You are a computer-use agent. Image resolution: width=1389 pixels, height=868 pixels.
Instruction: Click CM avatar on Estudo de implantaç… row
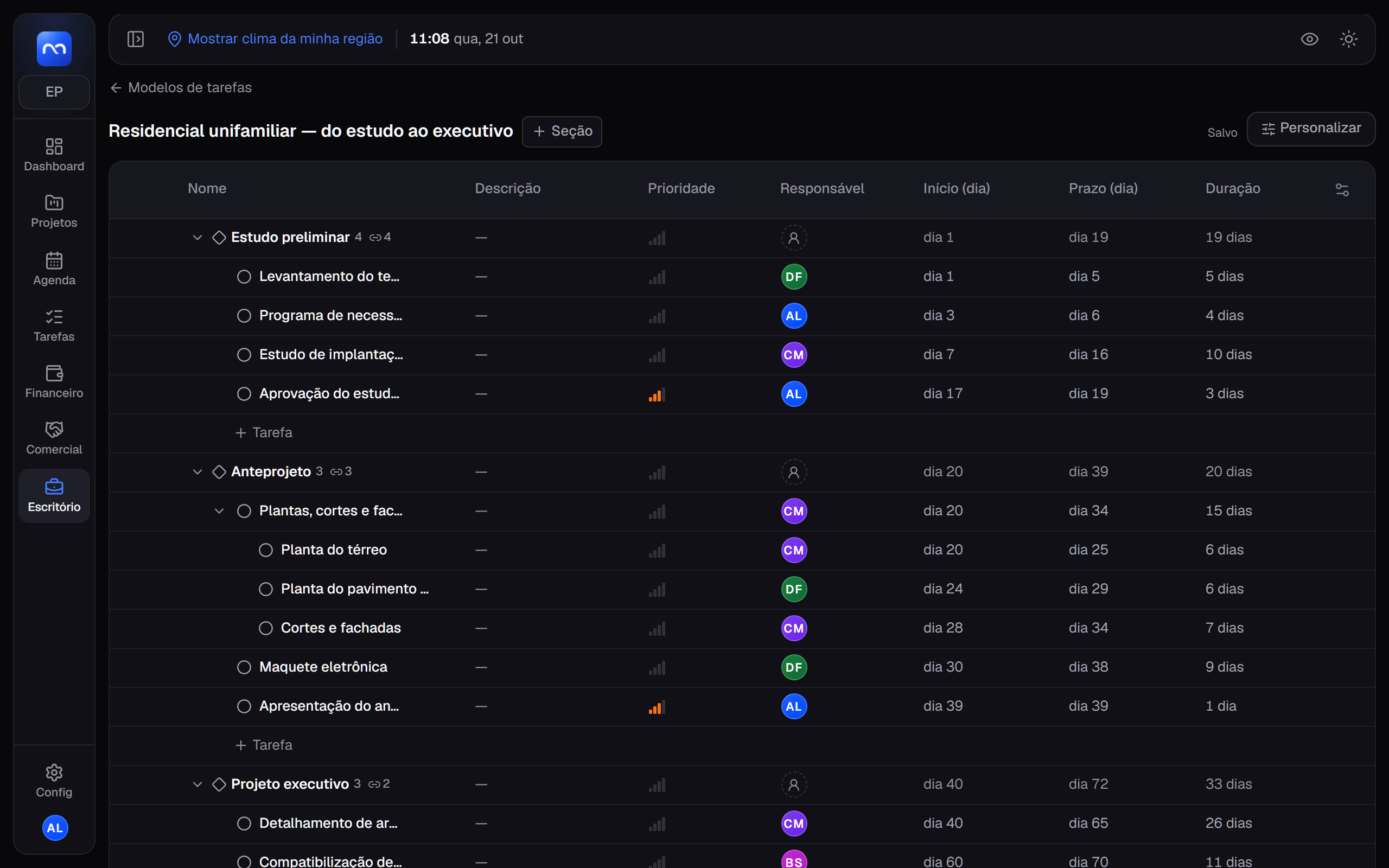[794, 355]
